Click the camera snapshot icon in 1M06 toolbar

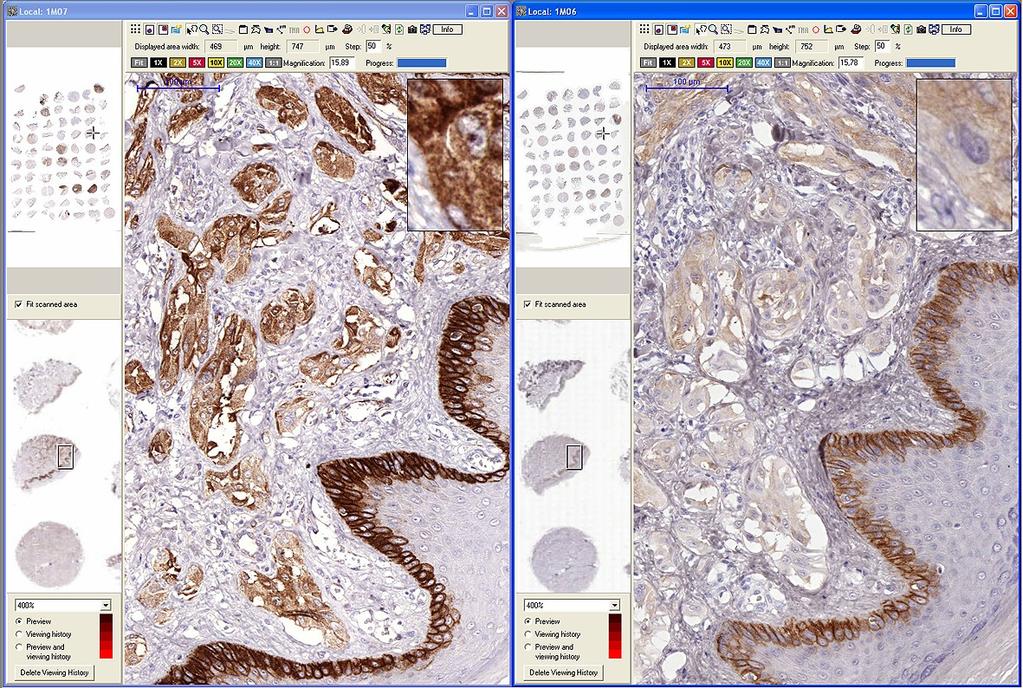[921, 29]
